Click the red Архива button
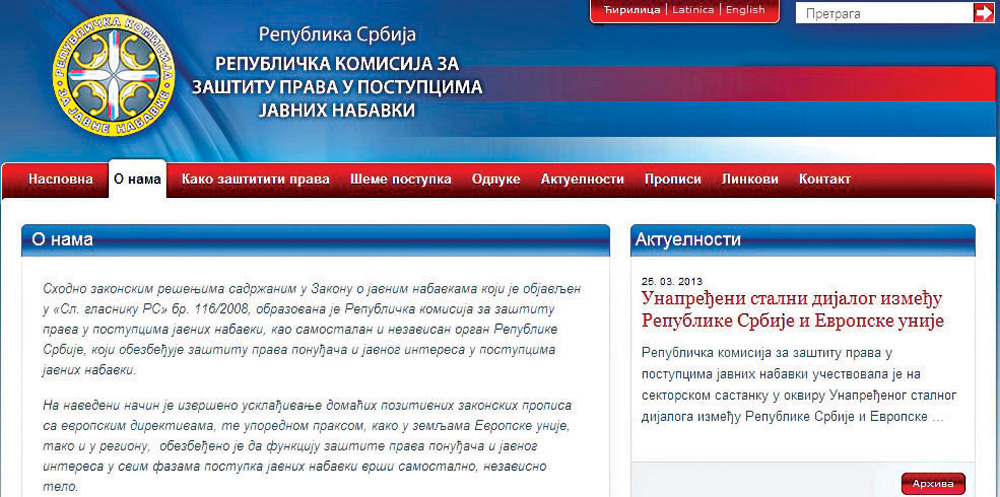This screenshot has height=497, width=1000. [x=932, y=484]
